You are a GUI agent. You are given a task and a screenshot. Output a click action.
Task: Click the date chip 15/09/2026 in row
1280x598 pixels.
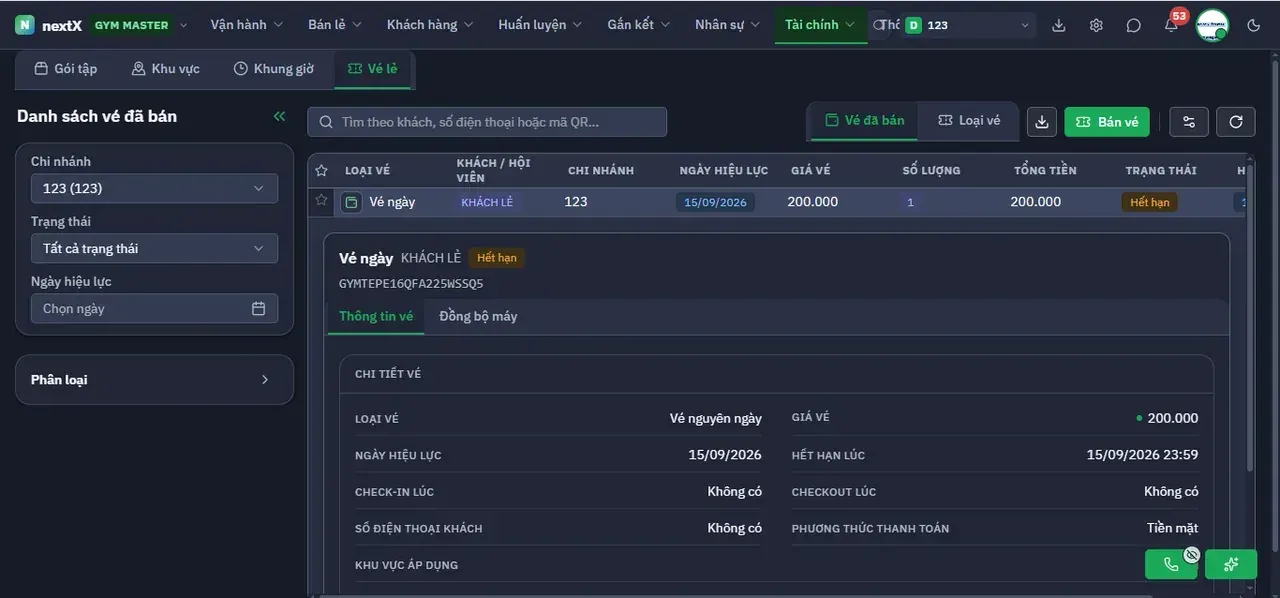[x=716, y=202]
